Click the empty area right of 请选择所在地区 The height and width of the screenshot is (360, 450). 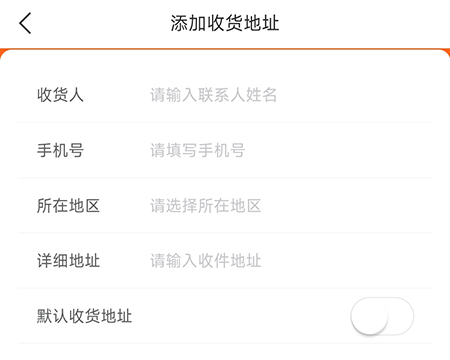tap(347, 205)
